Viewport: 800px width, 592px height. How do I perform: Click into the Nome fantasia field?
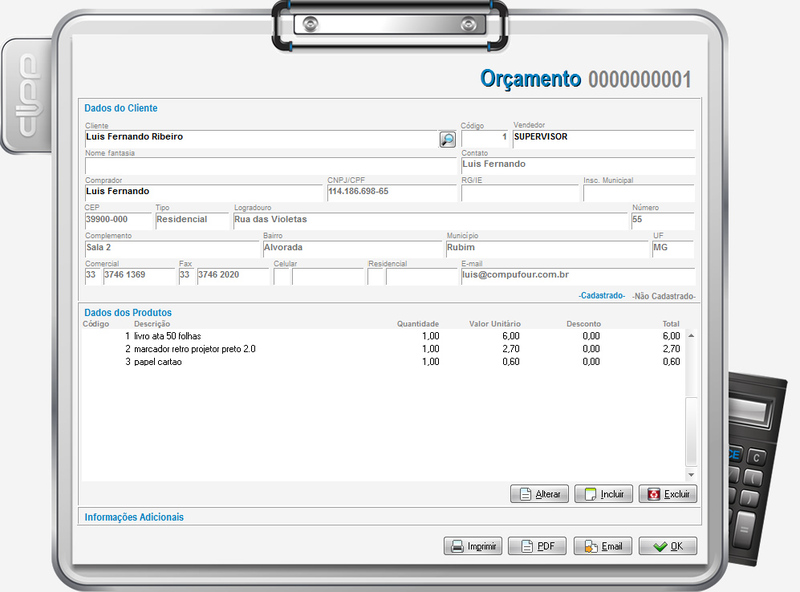pyautogui.click(x=270, y=165)
